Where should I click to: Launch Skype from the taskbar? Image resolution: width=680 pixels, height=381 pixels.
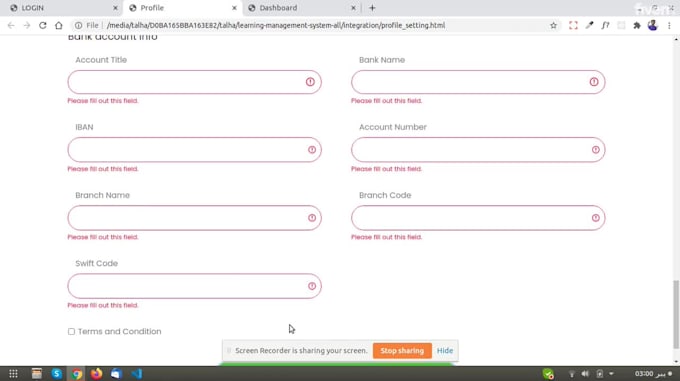pos(56,374)
